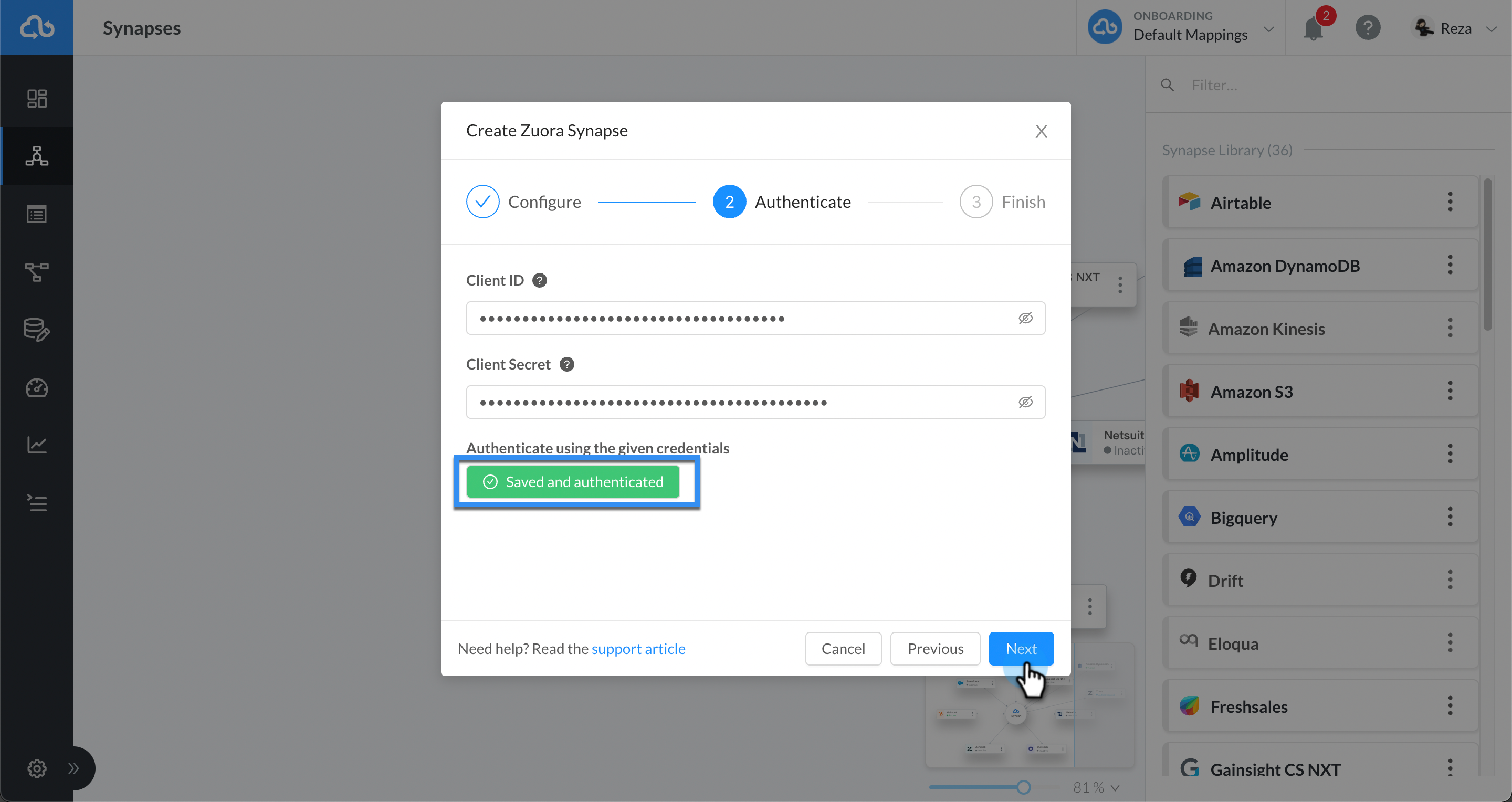Open the analytics line chart sidebar icon
Screen dimensions: 1512x802
click(x=37, y=445)
